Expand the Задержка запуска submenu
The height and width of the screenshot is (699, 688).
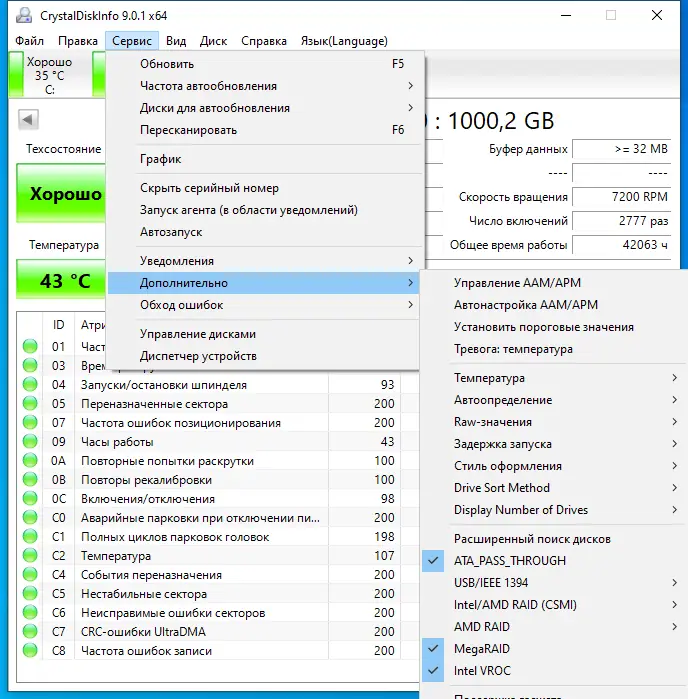(x=553, y=444)
